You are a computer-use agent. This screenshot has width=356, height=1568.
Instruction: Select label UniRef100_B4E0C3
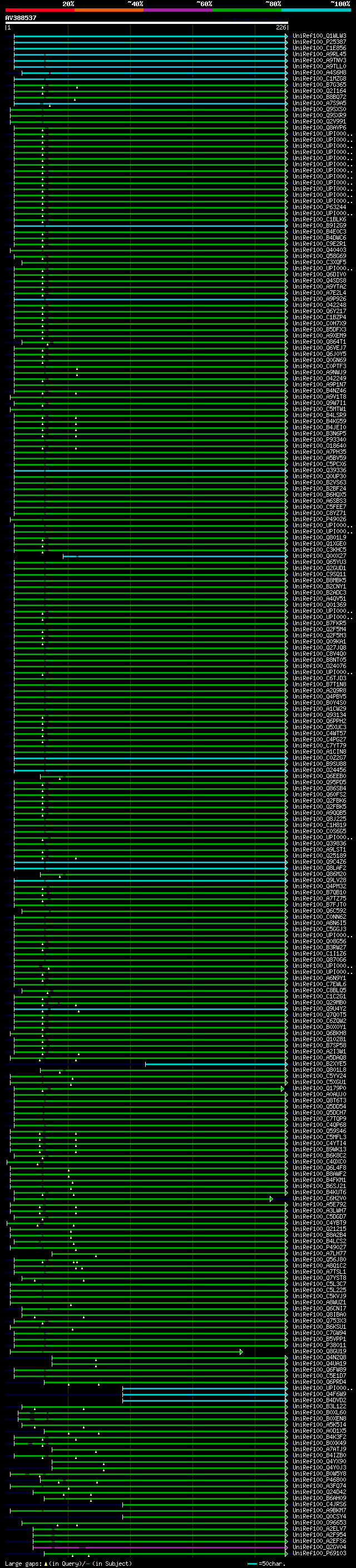pyautogui.click(x=319, y=231)
